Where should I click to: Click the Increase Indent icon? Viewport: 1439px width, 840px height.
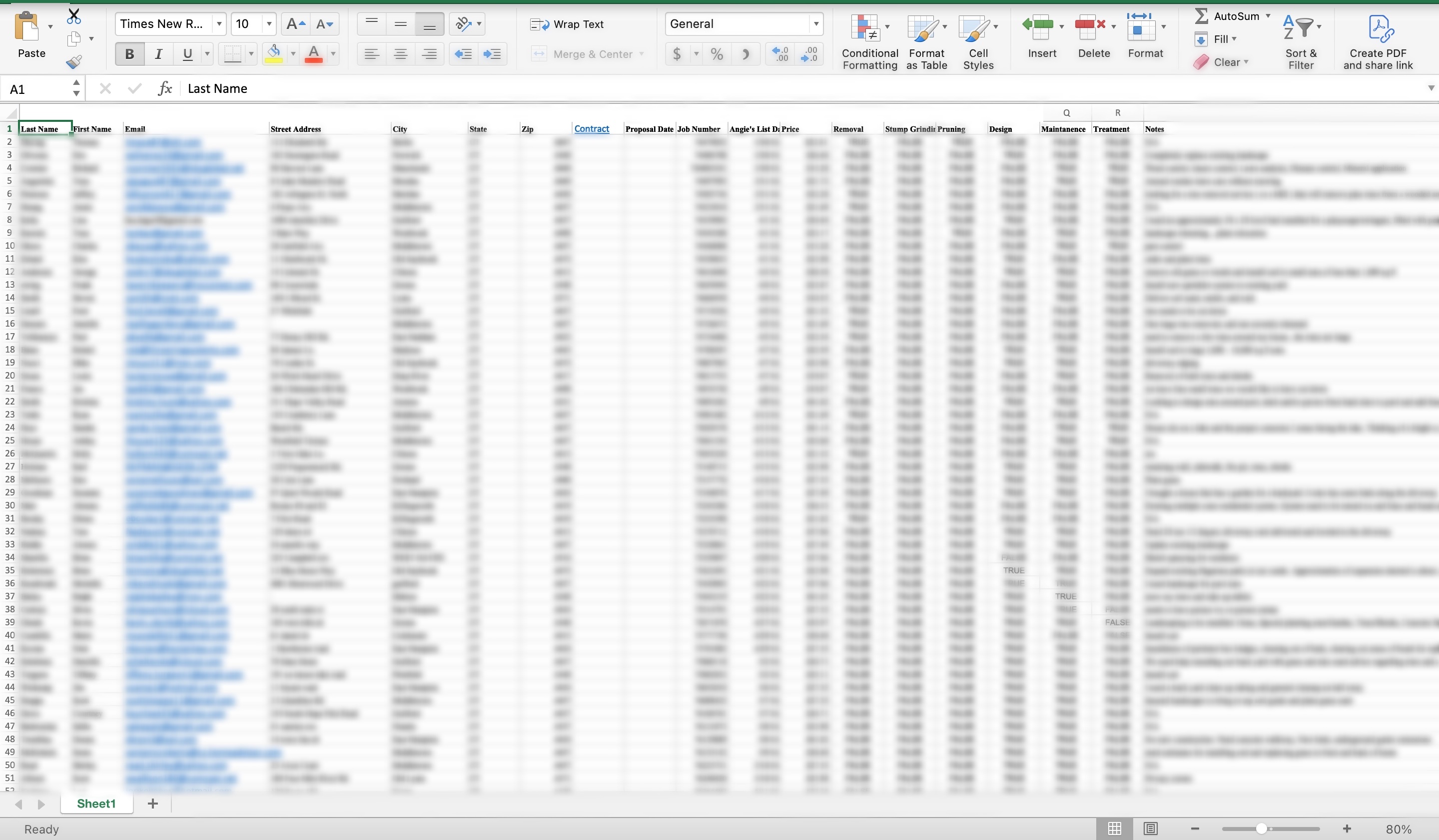click(x=492, y=54)
